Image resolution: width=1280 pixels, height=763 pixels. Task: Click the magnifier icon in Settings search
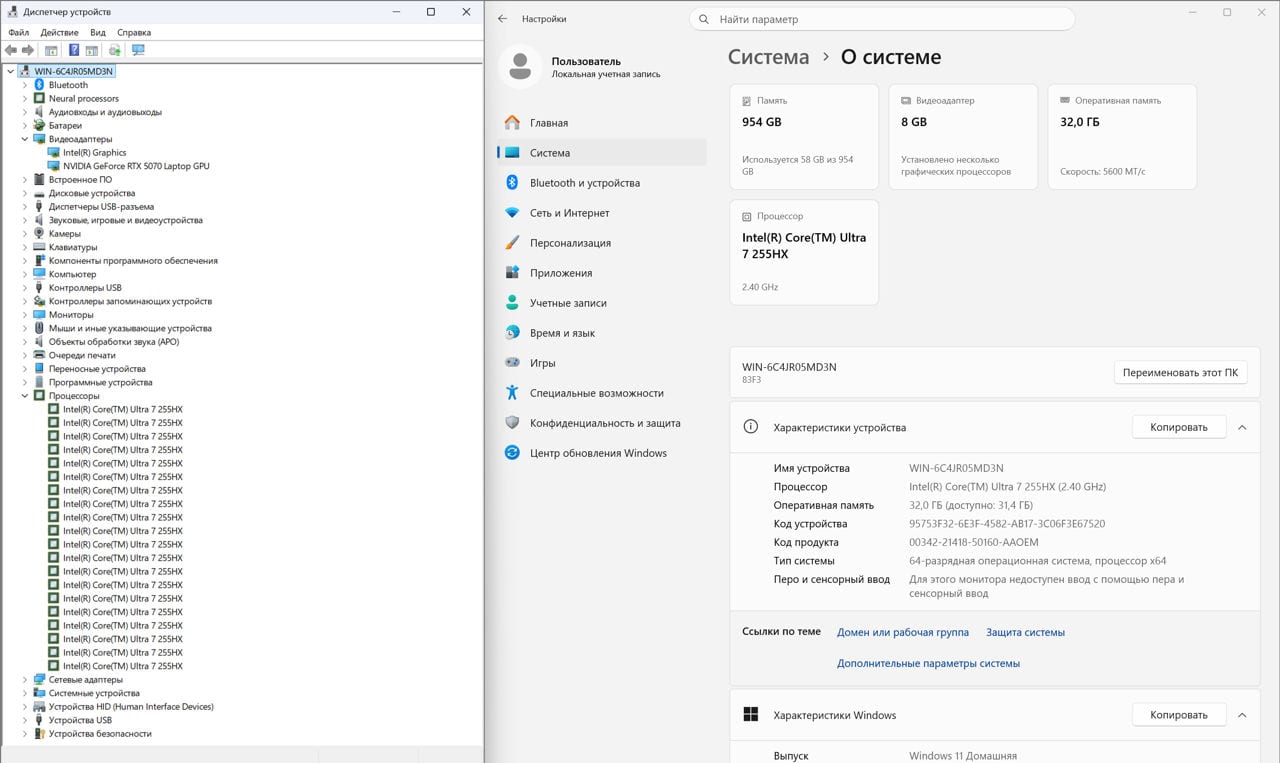tap(704, 19)
